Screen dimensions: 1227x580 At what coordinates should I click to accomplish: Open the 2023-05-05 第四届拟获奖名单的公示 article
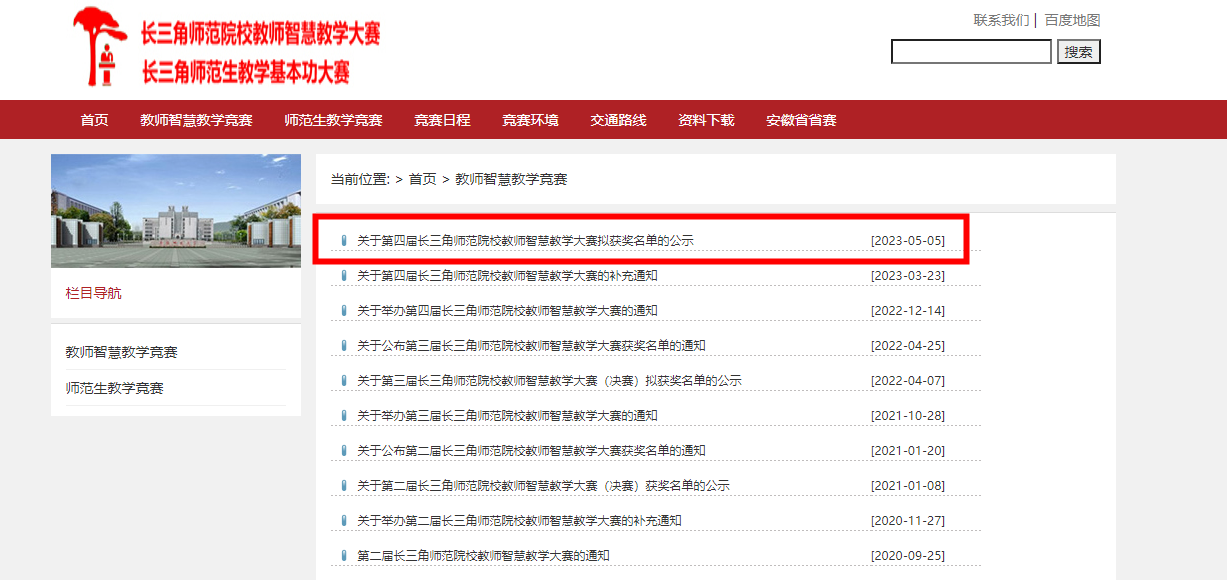[x=525, y=241]
